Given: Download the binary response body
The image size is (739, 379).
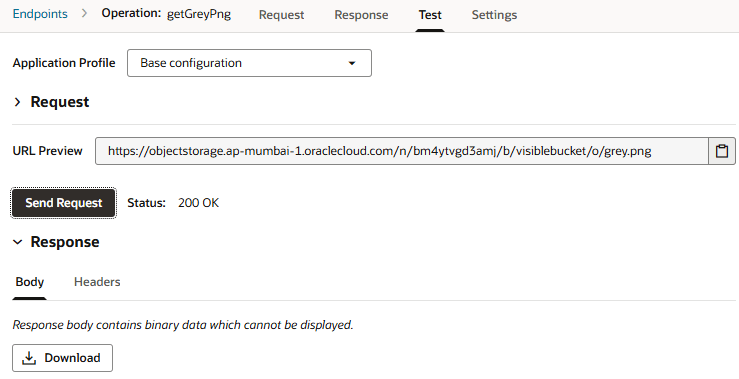Looking at the screenshot, I should 62,358.
